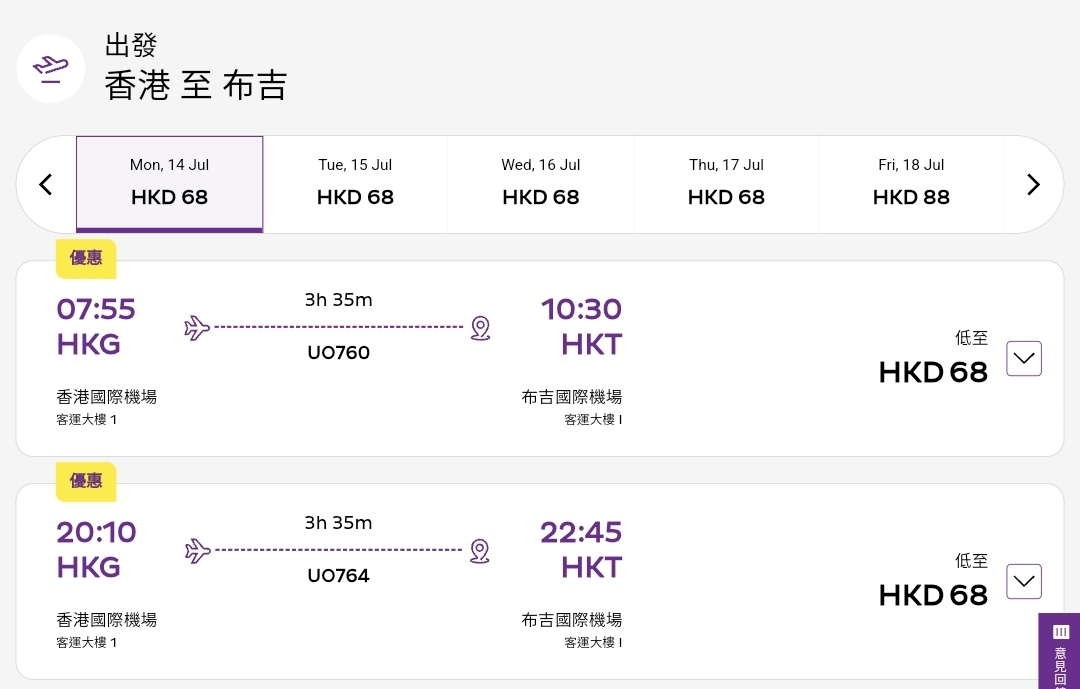
Task: Click the 低至 HKD 68 price on flight UO764
Action: pos(933,594)
